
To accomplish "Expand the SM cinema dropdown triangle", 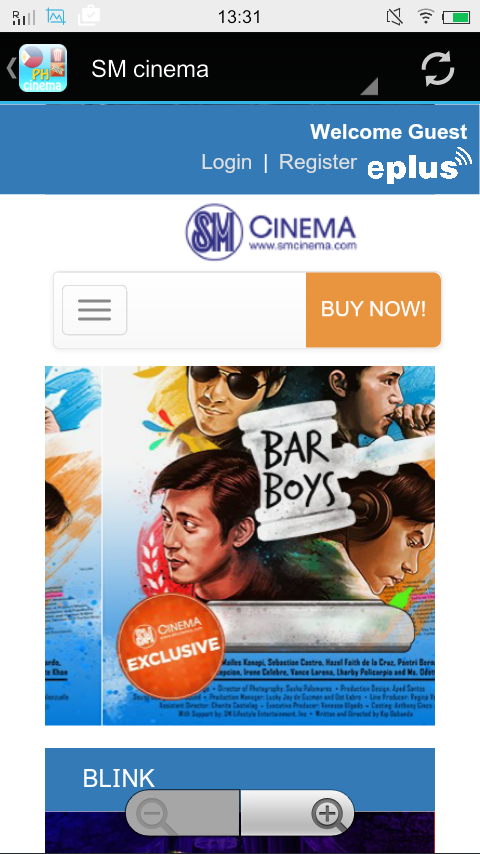I will (x=369, y=86).
